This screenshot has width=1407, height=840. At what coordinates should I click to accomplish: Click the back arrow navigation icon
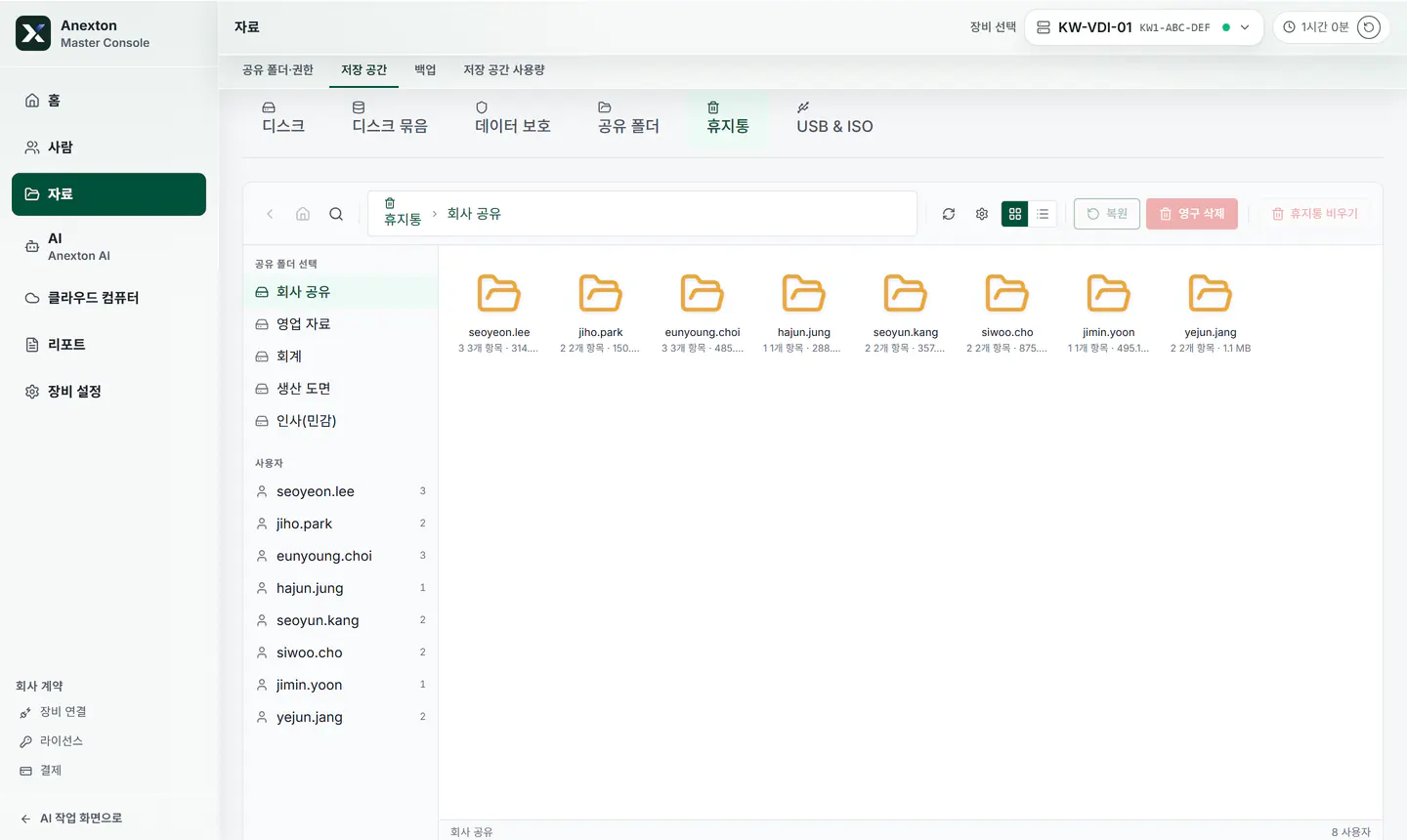point(270,214)
